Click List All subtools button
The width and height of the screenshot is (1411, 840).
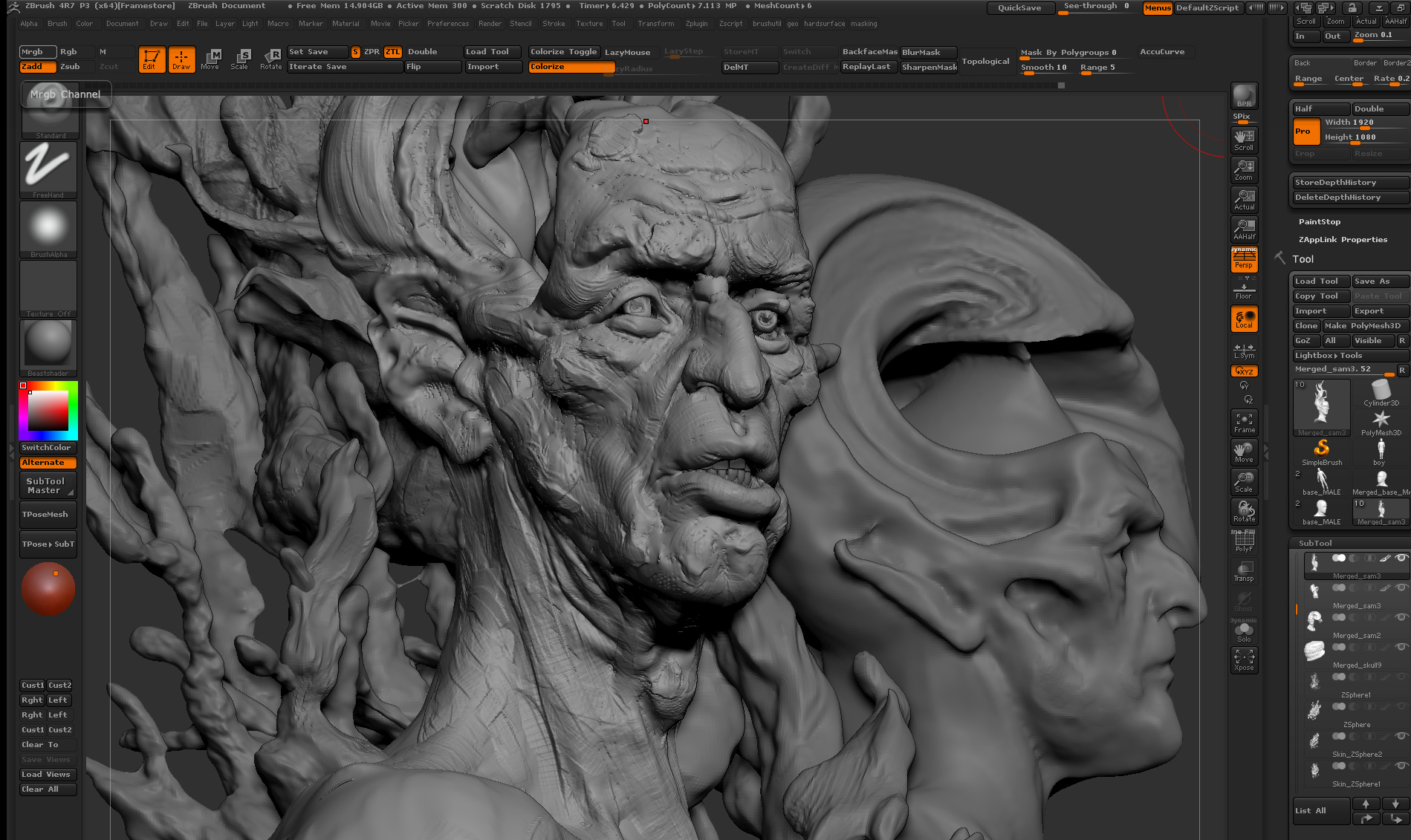coord(1321,811)
